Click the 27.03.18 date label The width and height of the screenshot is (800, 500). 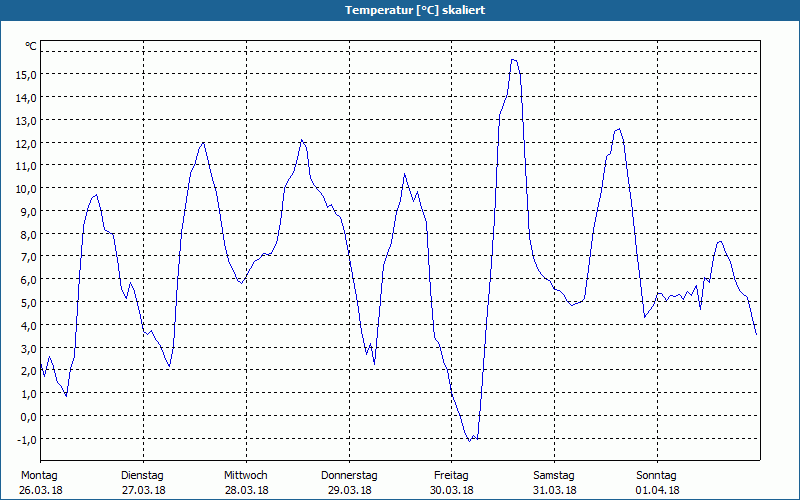click(144, 490)
